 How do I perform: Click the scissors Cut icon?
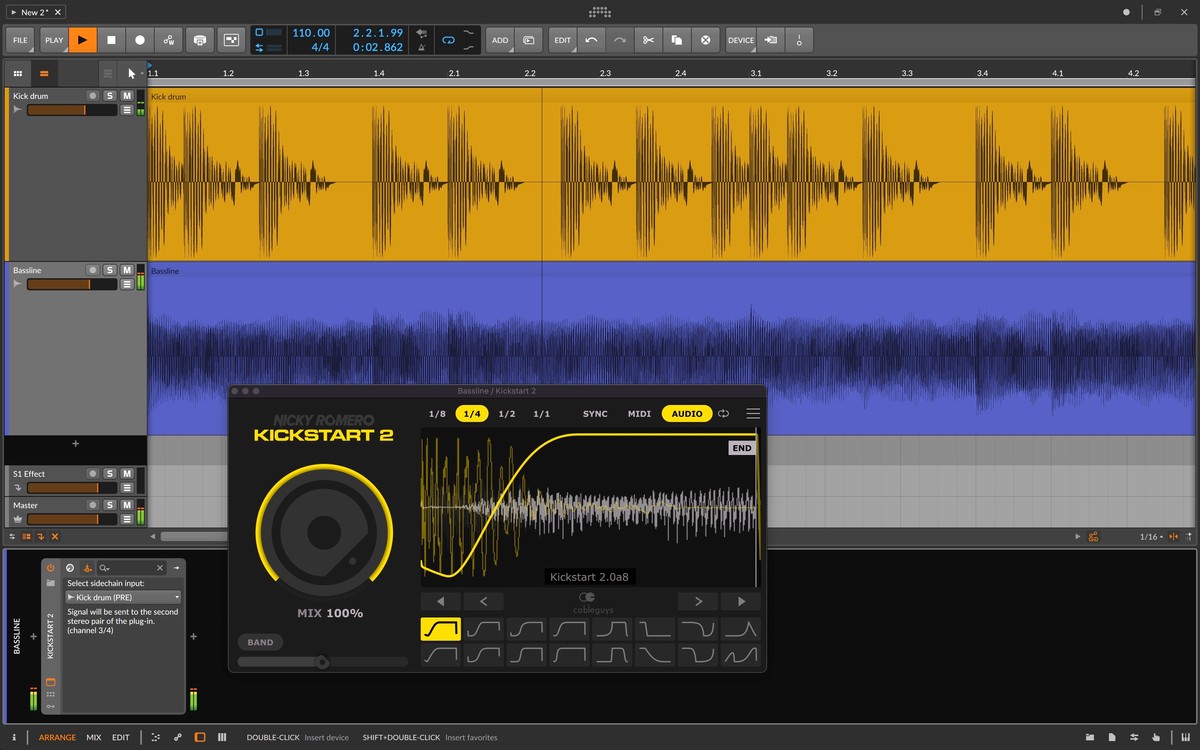click(648, 40)
